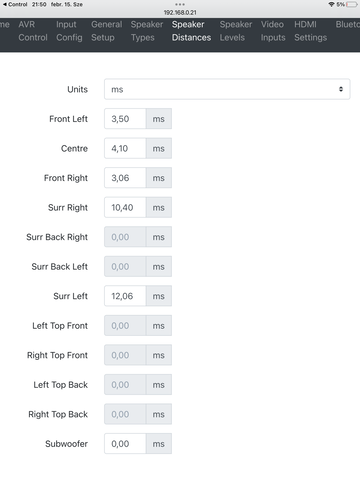Click the Surr Right distance field
360x480 pixels.
(x=125, y=207)
